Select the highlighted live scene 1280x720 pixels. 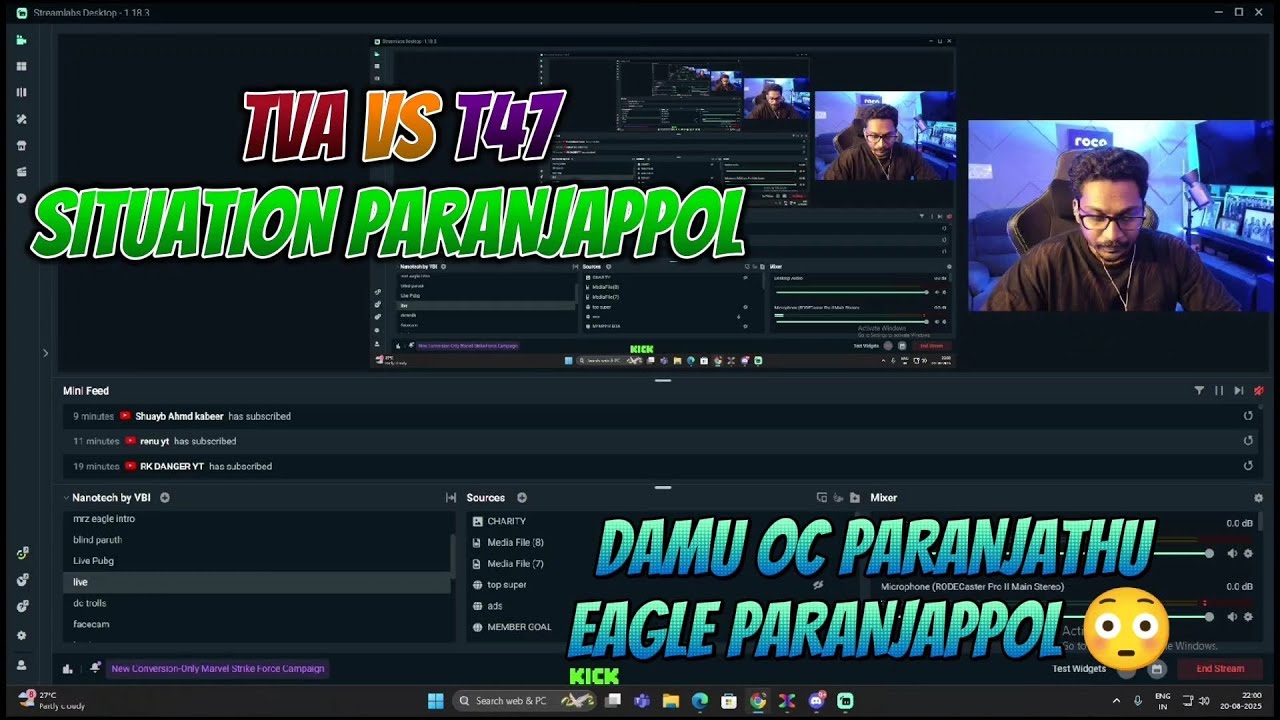[x=257, y=582]
